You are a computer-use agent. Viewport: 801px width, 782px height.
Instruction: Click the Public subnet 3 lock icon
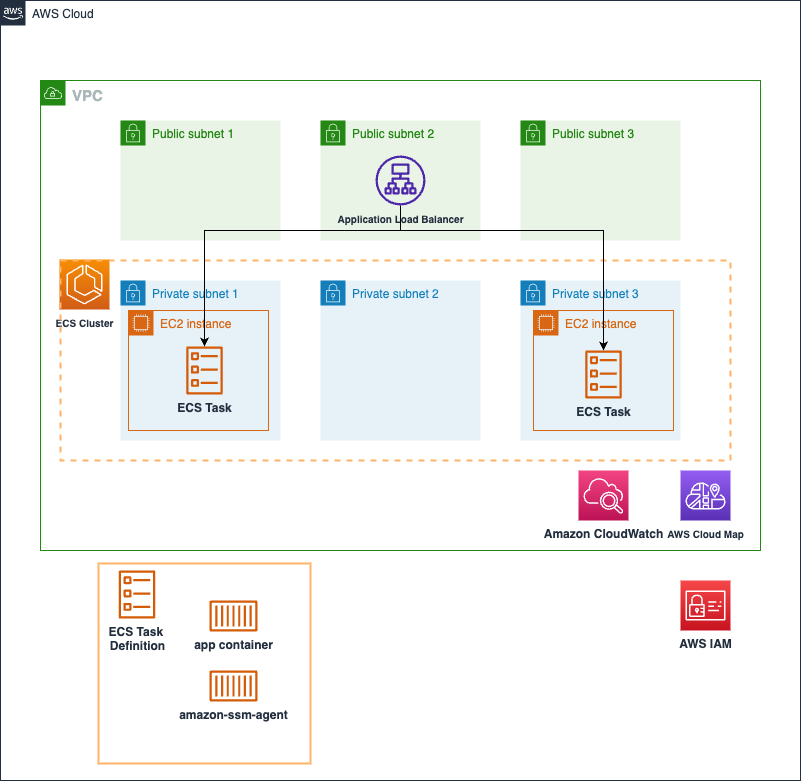point(533,133)
